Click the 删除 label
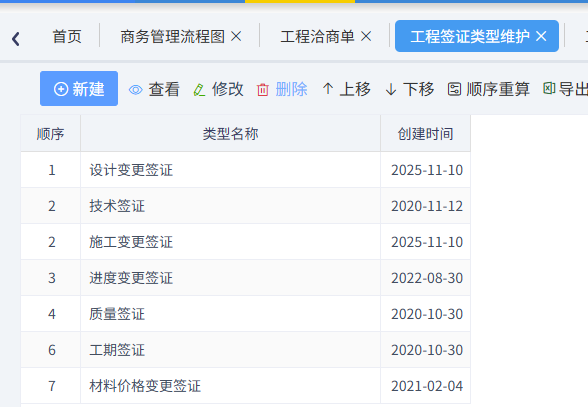 pos(291,89)
